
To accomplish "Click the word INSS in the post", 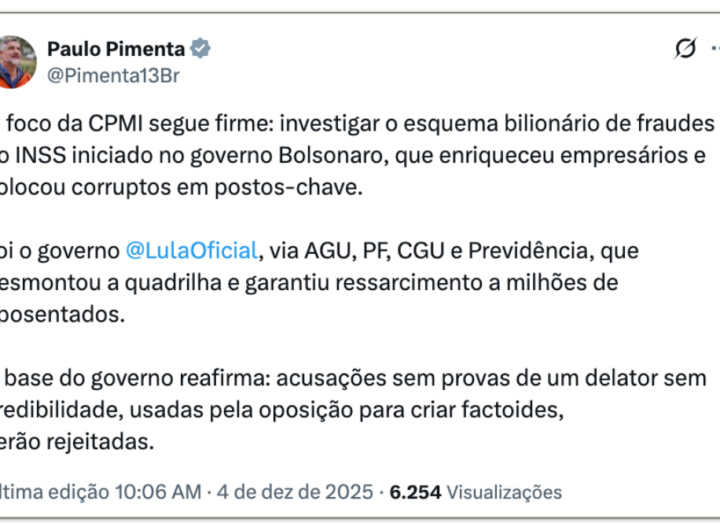I will click(x=48, y=157).
